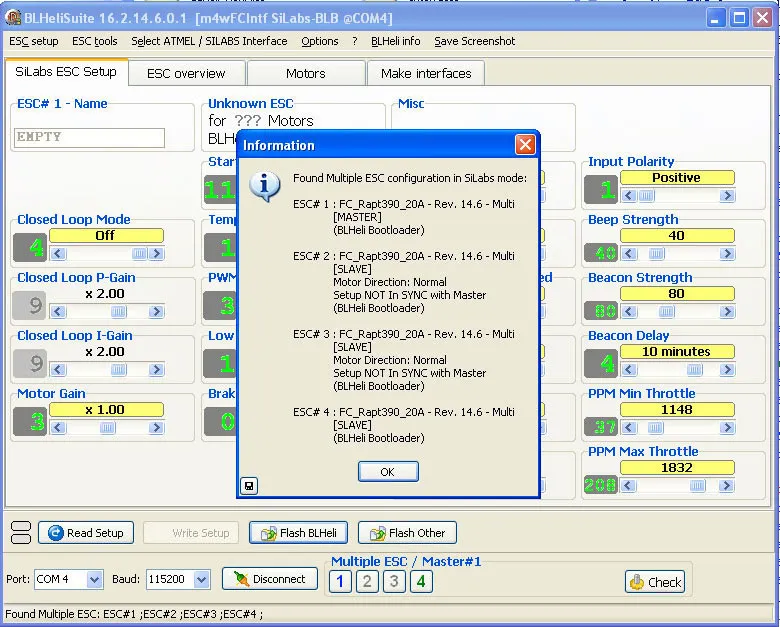
Task: Click the ESC Name input field
Action: 90,137
